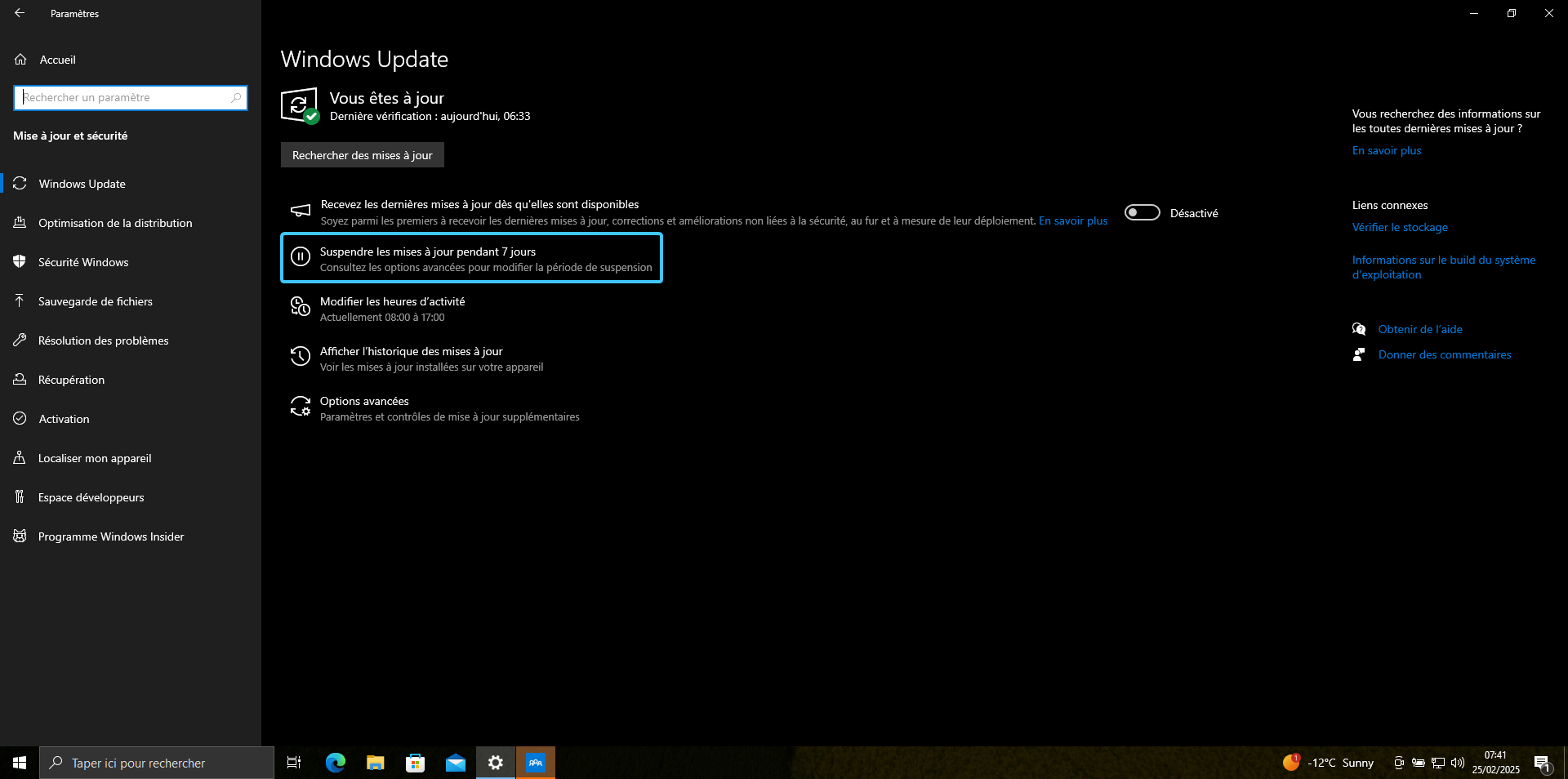This screenshot has height=779, width=1568.
Task: Click the Task View taskbar icon
Action: 294,763
